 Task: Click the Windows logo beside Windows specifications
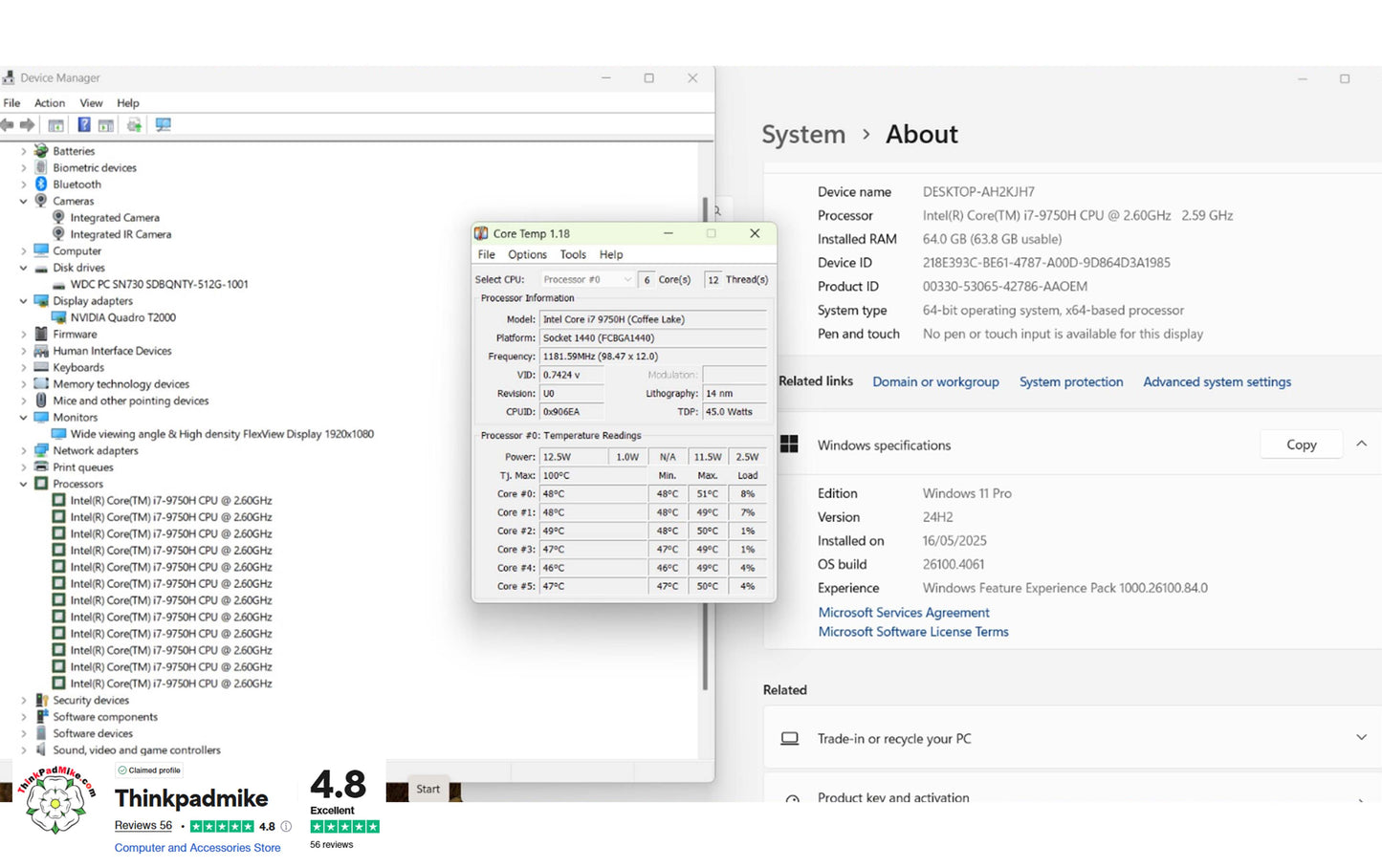789,445
